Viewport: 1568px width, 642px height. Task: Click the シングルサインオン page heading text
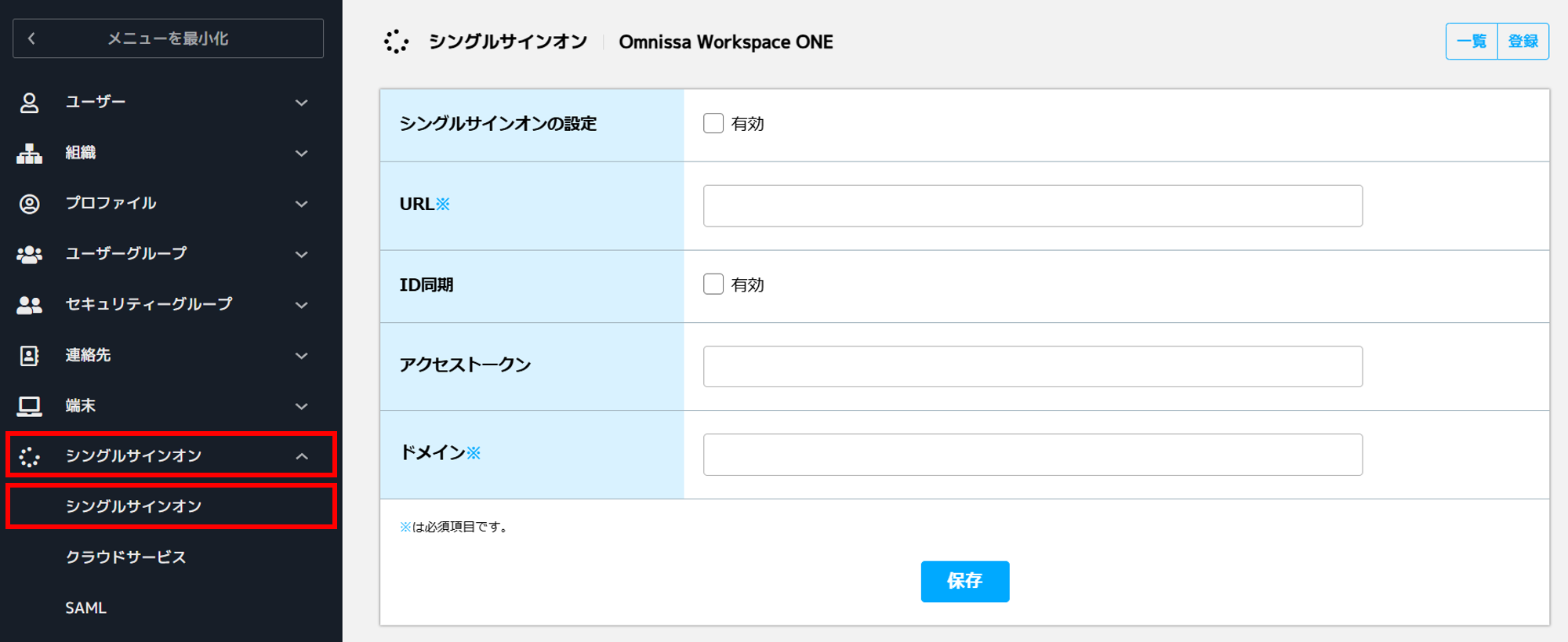(x=508, y=42)
